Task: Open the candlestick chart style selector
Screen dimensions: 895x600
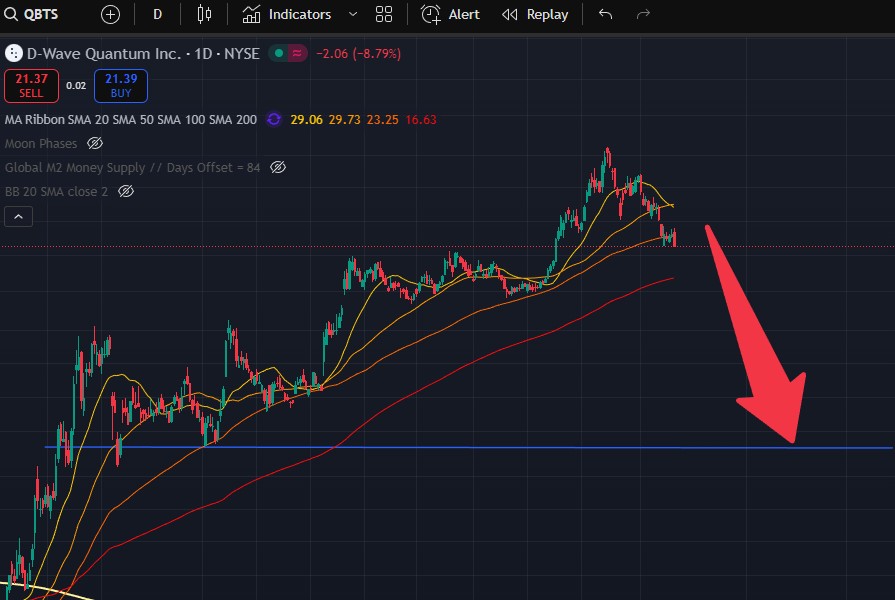Action: coord(204,14)
